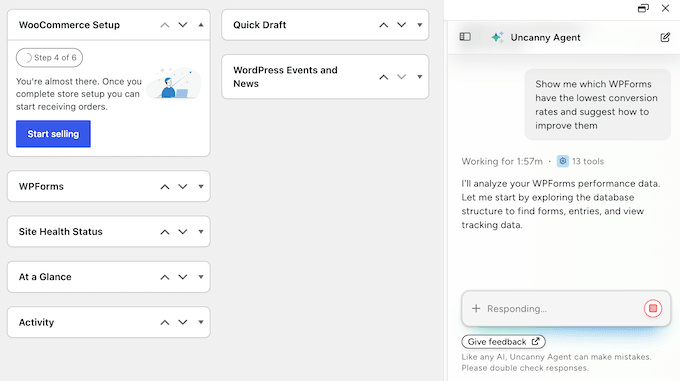Viewport: 680px width, 381px height.
Task: Move Activity widget down
Action: 183,322
